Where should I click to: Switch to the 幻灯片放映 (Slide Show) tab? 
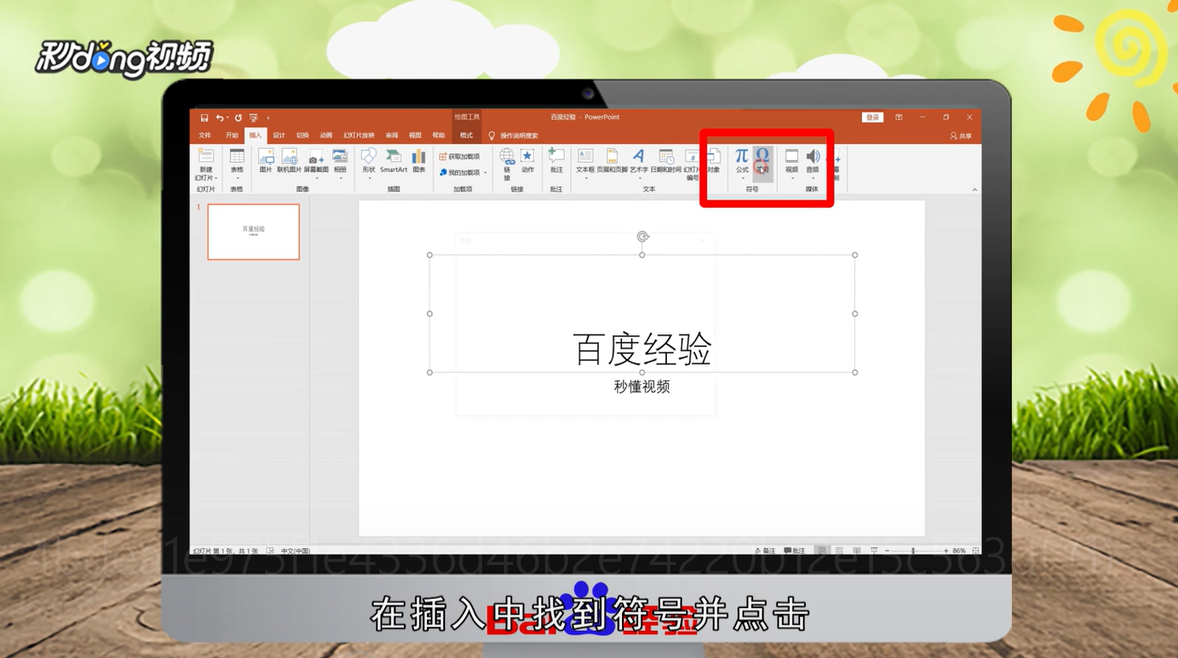point(359,136)
